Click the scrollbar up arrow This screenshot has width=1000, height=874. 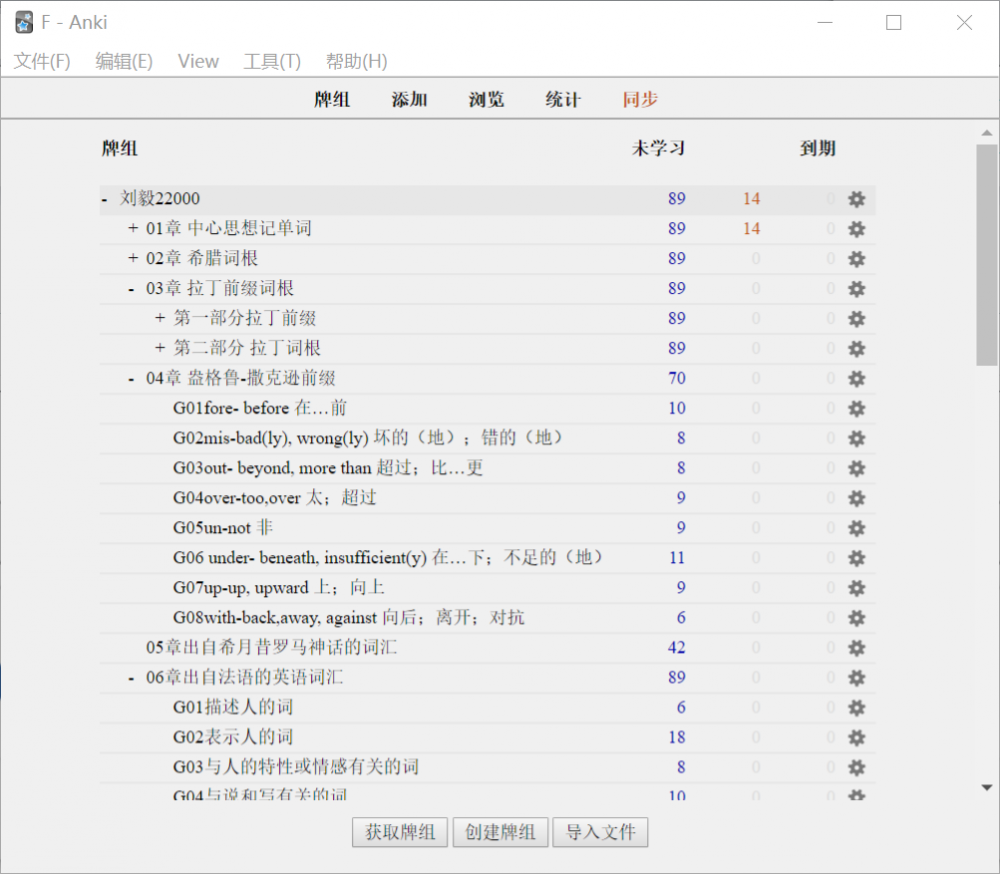click(x=987, y=133)
